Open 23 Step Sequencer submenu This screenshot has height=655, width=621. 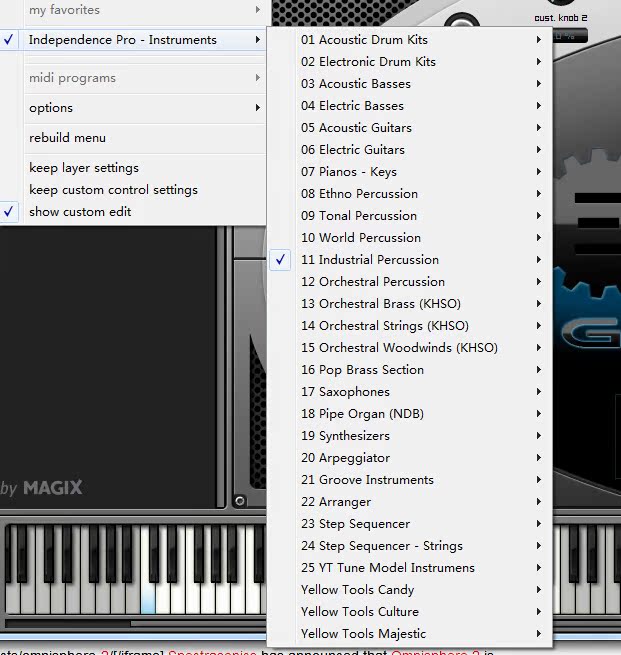[410, 524]
